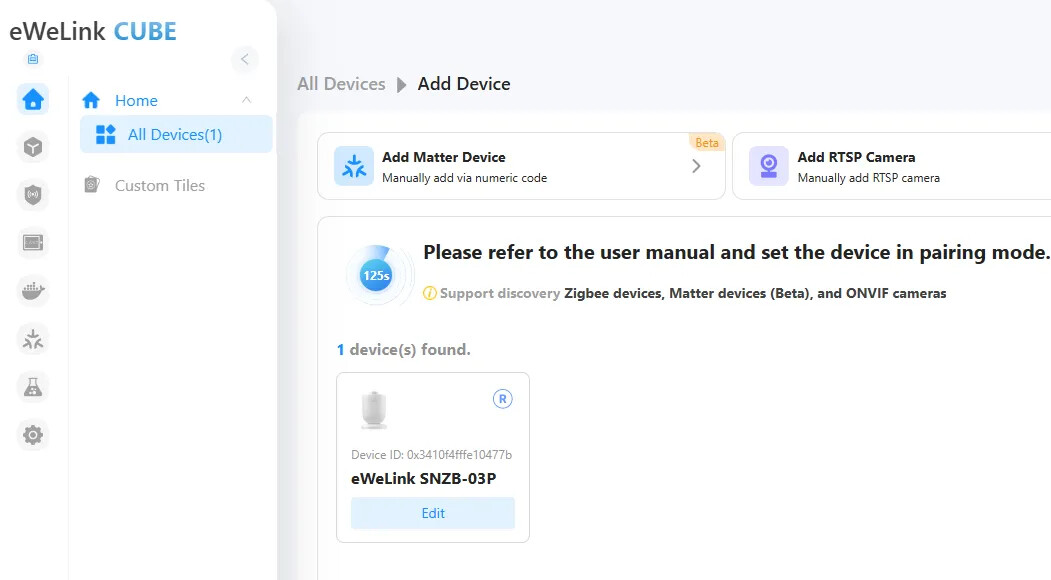Select All Devices(1) menu item
Screen dimensions: 1051x580
click(175, 135)
